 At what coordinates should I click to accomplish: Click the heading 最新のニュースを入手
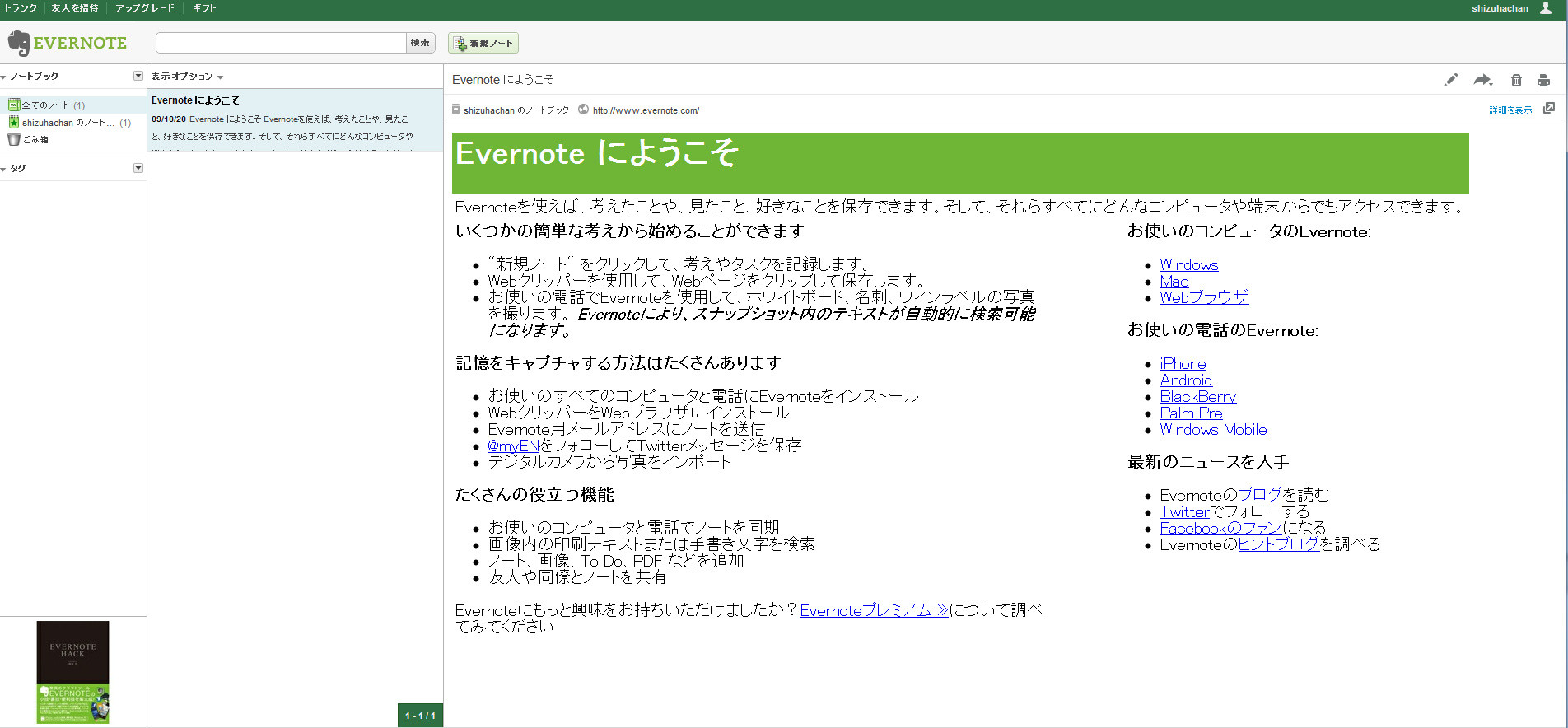coord(1208,462)
